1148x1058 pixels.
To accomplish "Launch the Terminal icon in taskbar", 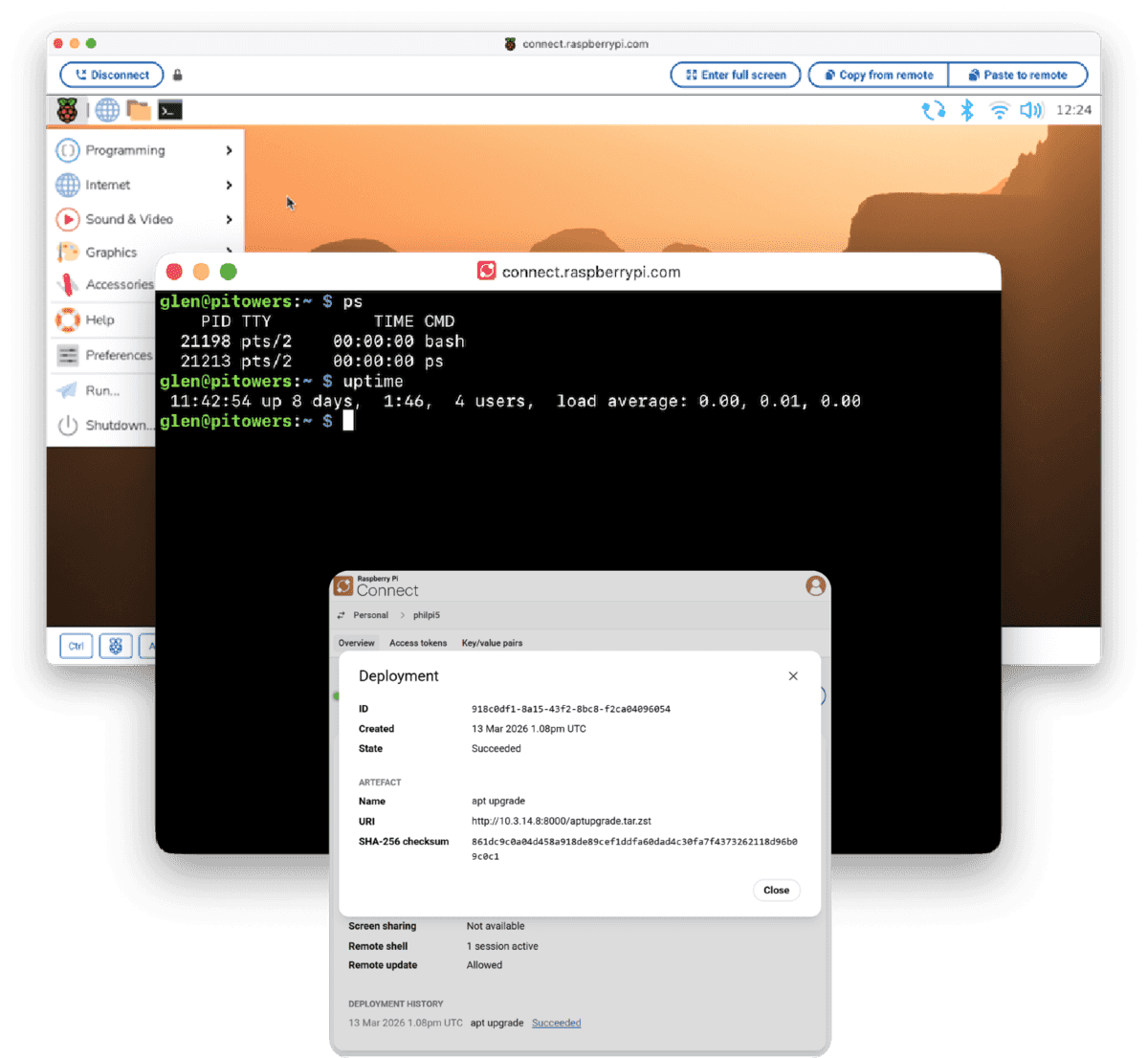I will click(170, 110).
